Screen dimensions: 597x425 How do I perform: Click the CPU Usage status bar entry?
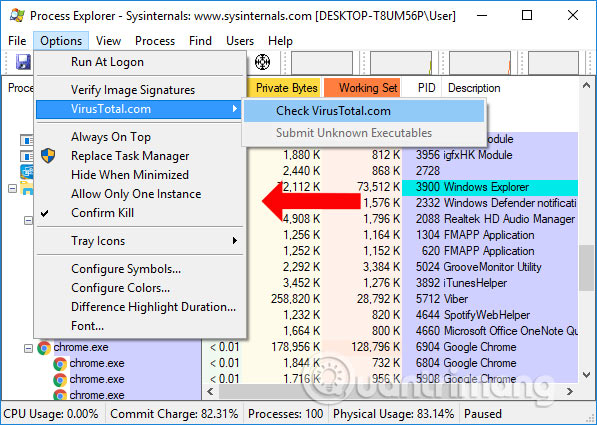(51, 414)
